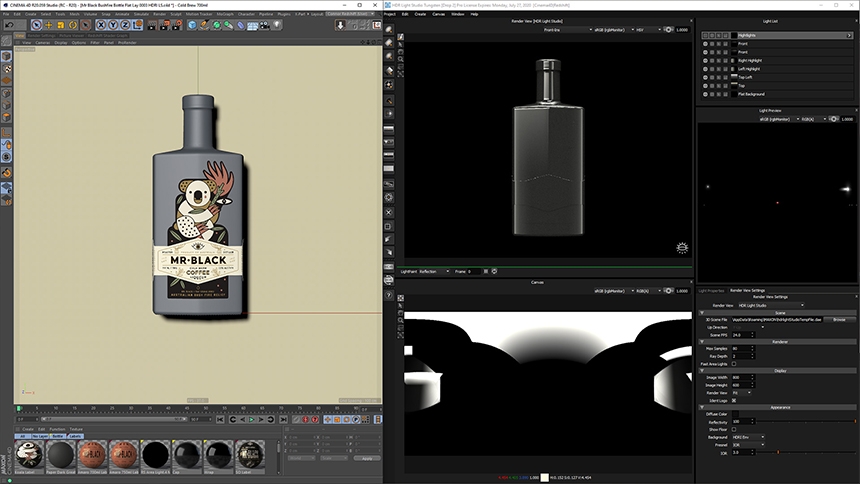Open the Layout dropdown in Cinema 4D

[x=351, y=14]
